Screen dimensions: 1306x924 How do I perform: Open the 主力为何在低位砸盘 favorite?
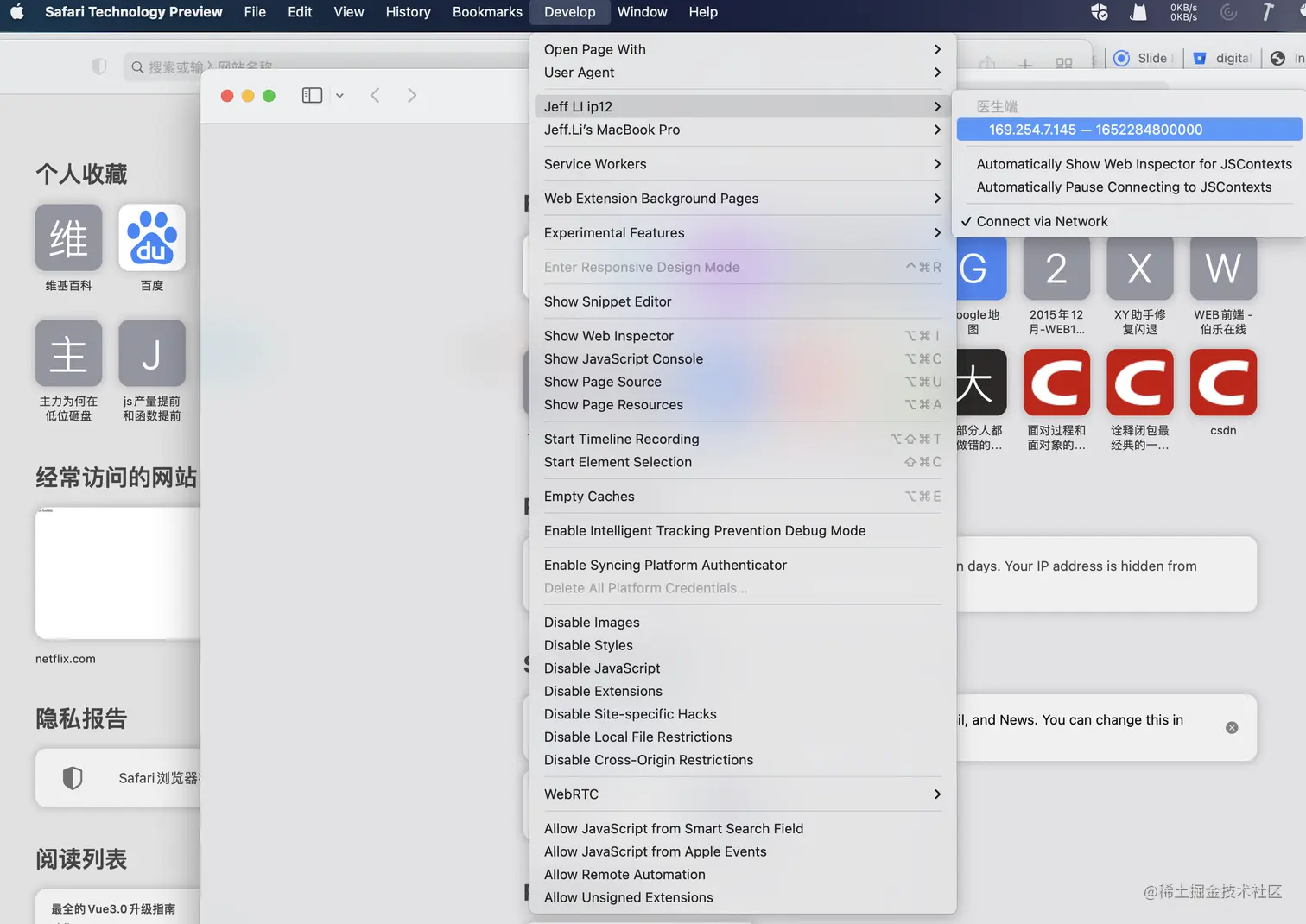pos(69,353)
